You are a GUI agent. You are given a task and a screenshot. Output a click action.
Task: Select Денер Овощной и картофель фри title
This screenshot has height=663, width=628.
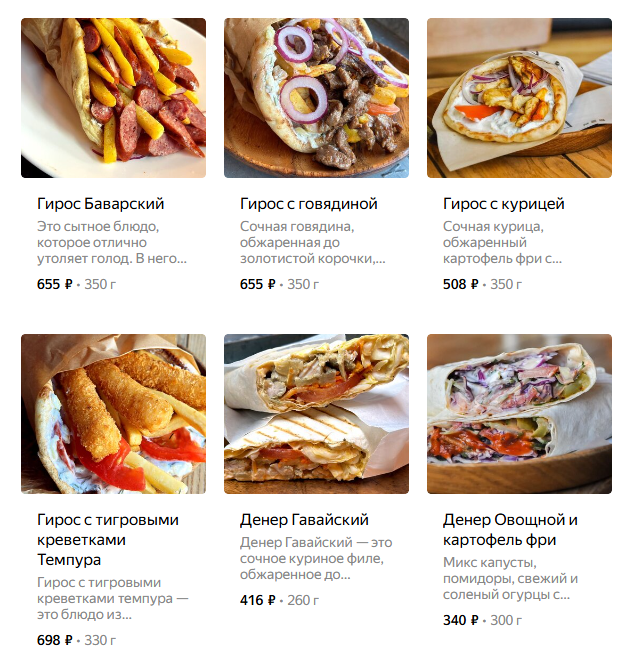510,530
